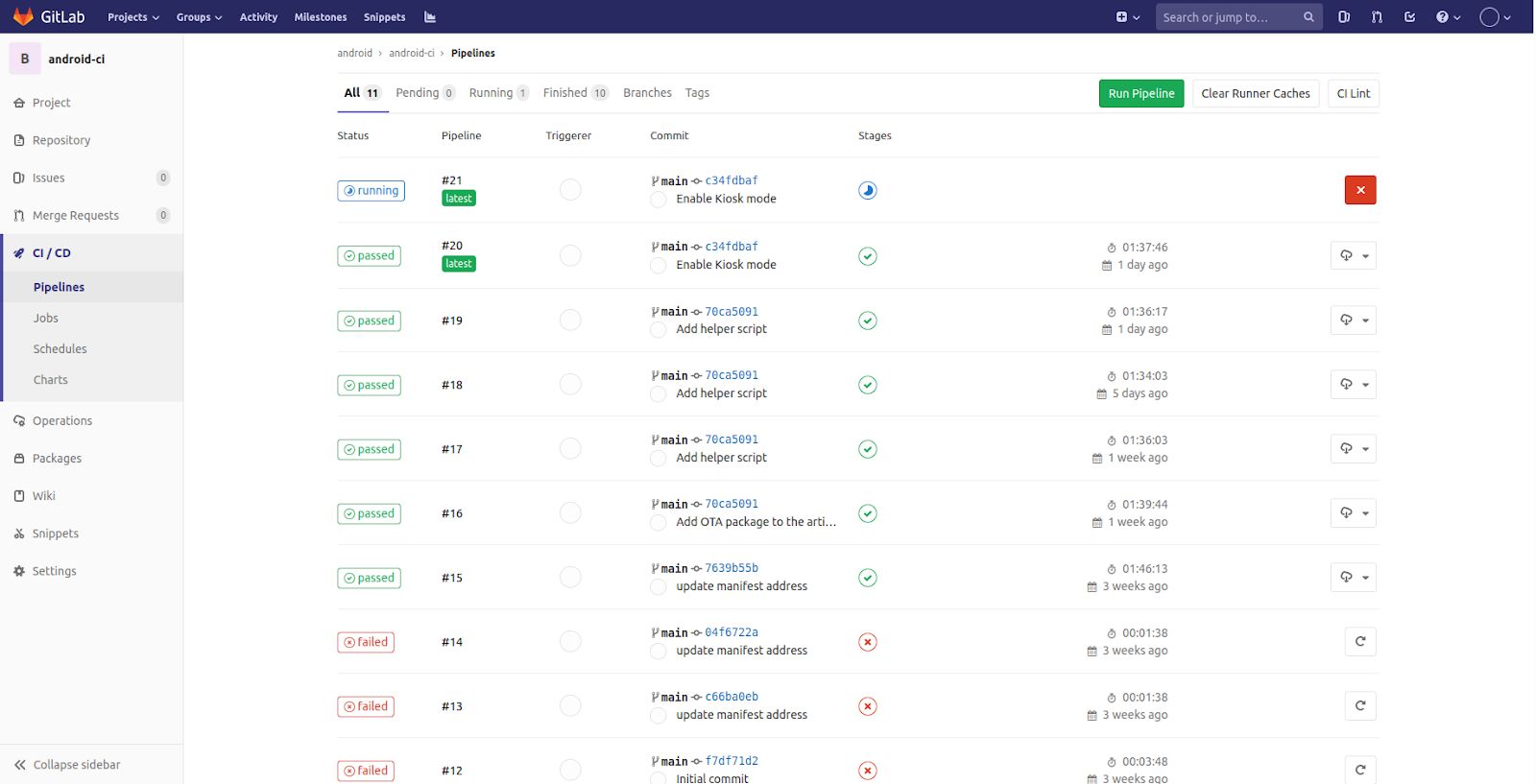Screen dimensions: 1536x784
Task: Expand the Projects menu
Action: click(x=133, y=17)
